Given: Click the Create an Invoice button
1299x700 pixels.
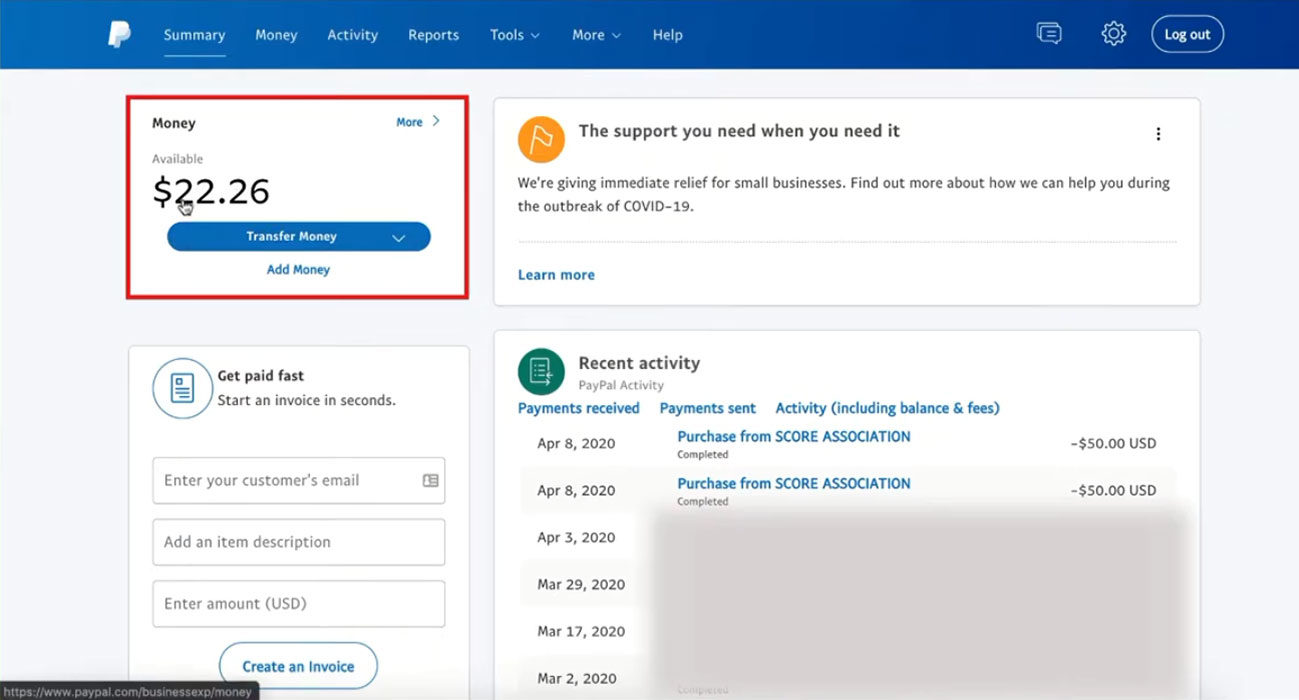Looking at the screenshot, I should coord(298,666).
